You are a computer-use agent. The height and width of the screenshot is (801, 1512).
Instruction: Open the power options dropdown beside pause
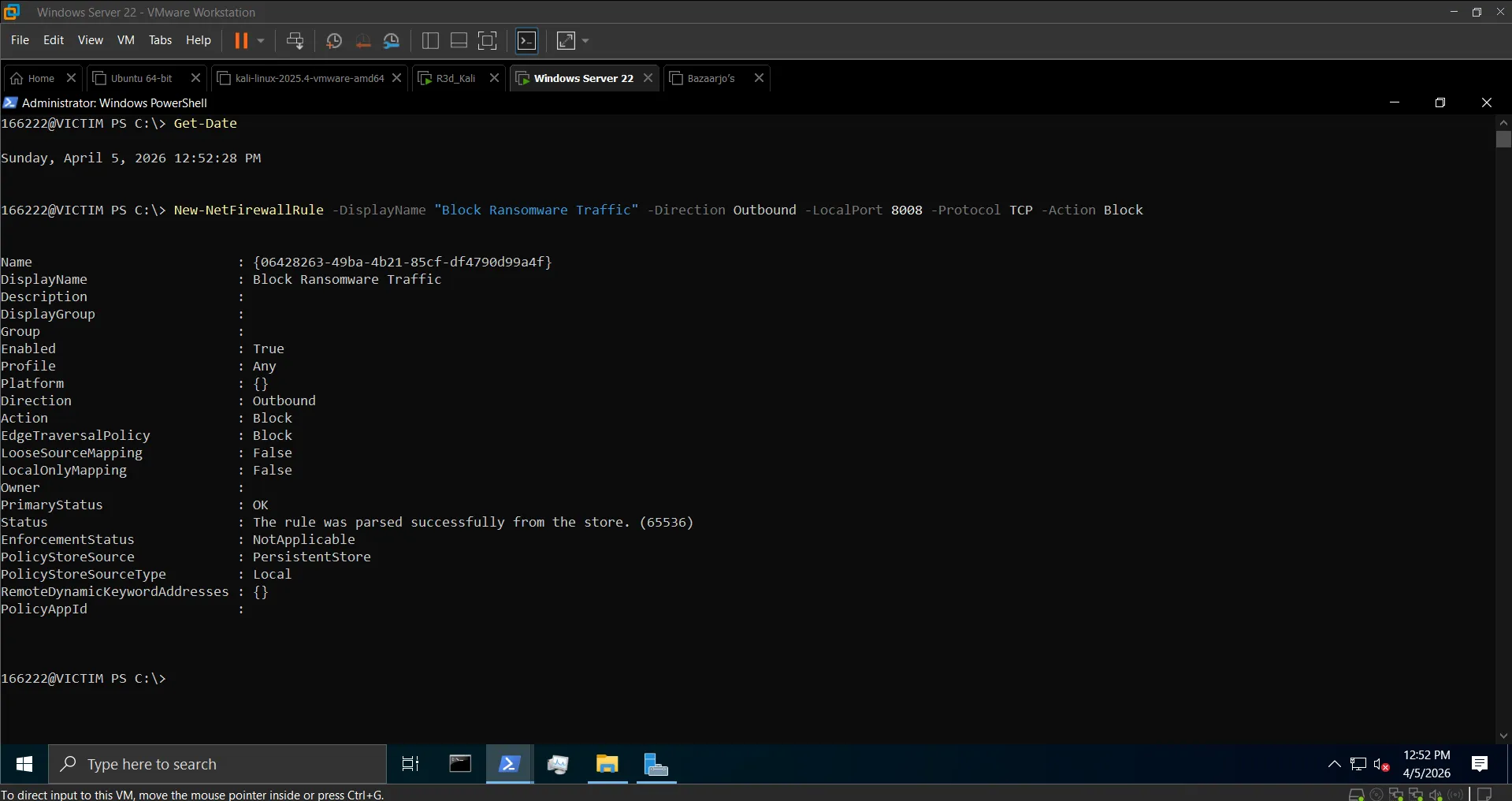point(261,41)
